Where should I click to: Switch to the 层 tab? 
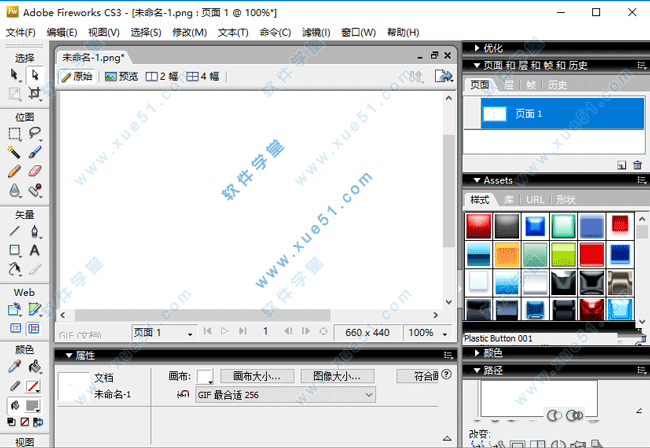509,85
